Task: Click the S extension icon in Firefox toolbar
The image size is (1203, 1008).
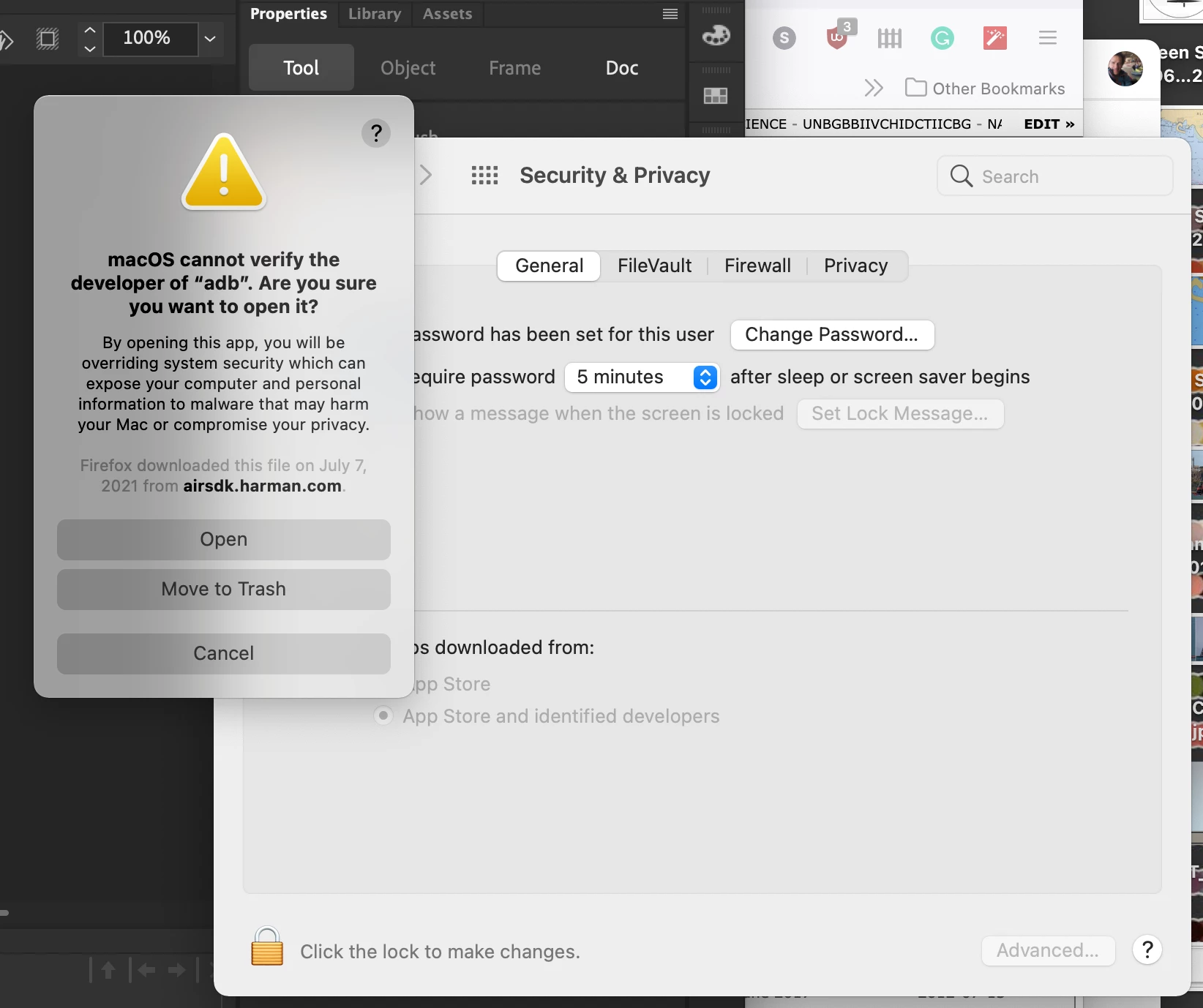Action: tap(784, 38)
